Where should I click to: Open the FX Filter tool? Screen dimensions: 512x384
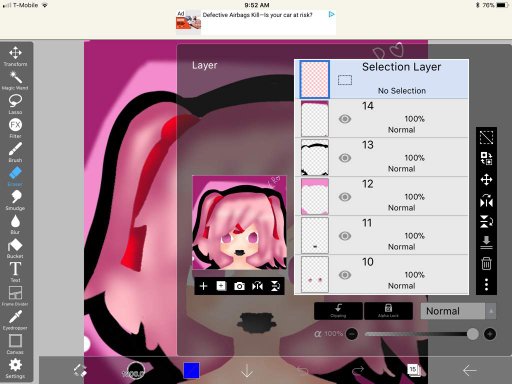[x=15, y=128]
